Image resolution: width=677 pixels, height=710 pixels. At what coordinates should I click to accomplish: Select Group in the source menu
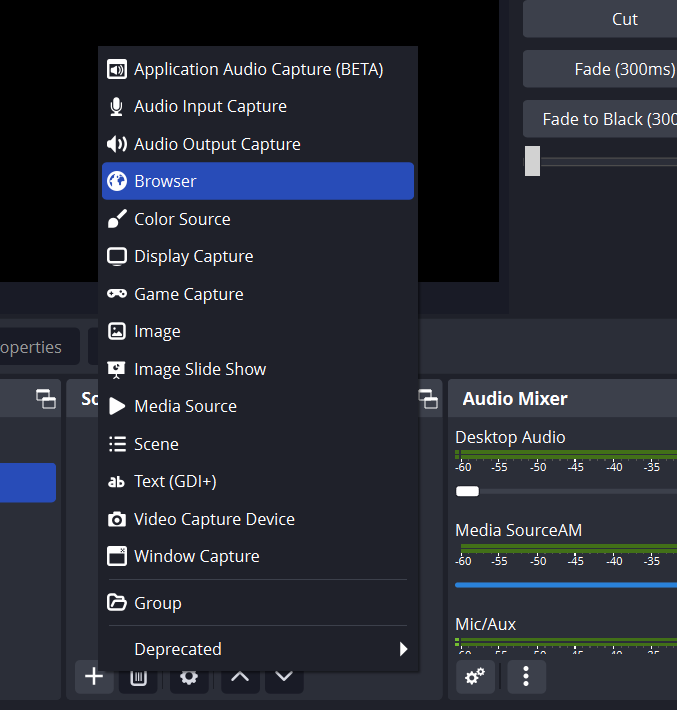coord(258,603)
